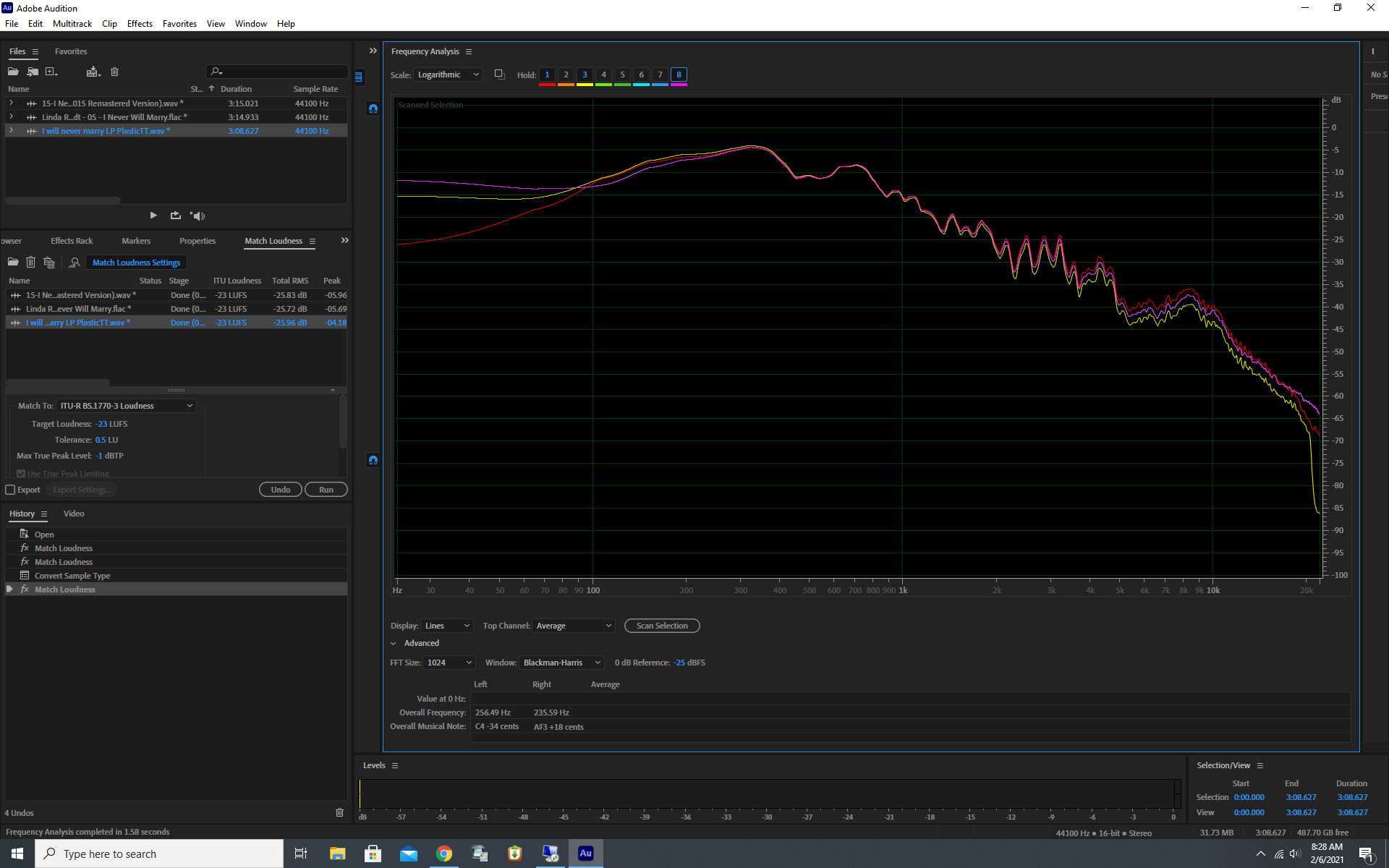
Task: Toggle Hold button 1
Action: [x=547, y=75]
